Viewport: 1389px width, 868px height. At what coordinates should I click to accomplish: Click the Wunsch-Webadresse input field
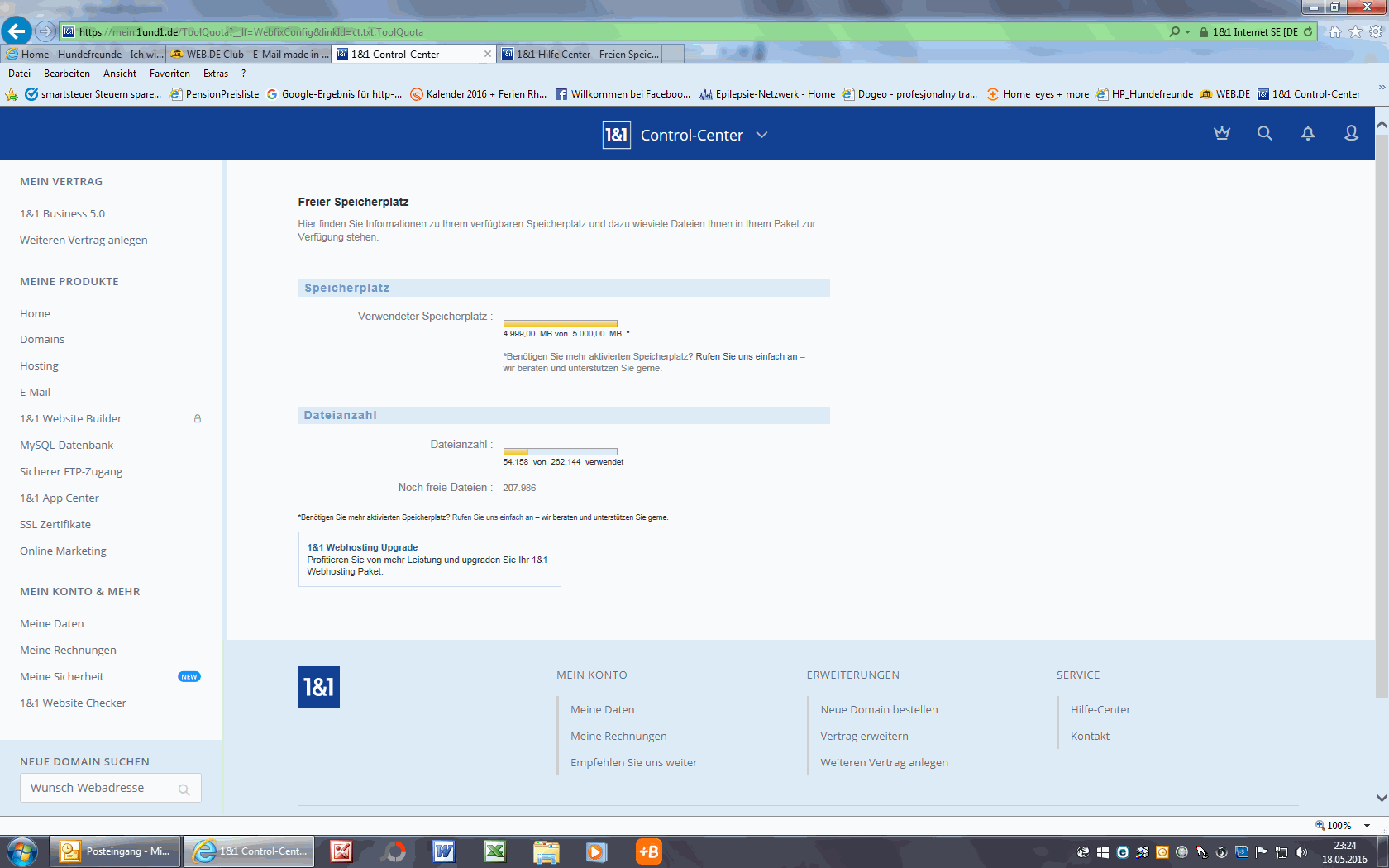(x=99, y=788)
